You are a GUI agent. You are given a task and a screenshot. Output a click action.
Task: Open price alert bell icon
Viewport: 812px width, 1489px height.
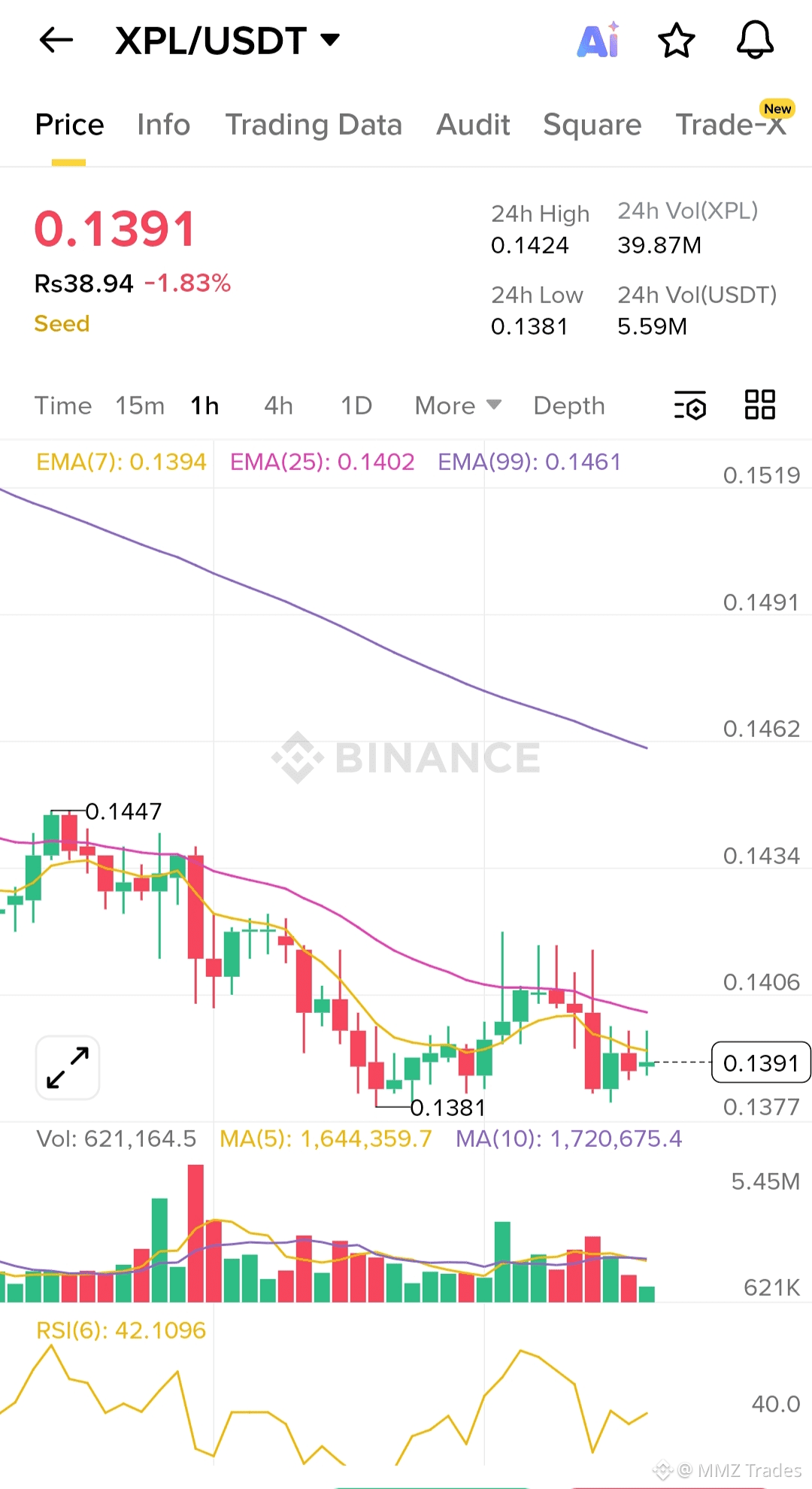tap(755, 40)
